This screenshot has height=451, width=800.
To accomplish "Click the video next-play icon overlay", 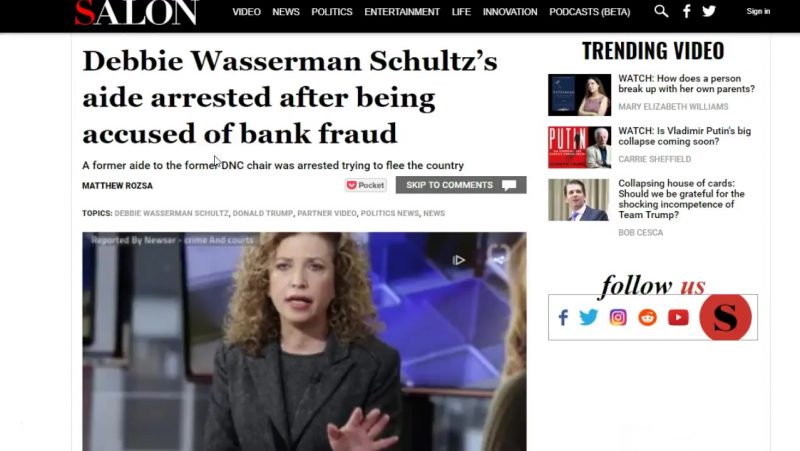I will click(x=459, y=260).
